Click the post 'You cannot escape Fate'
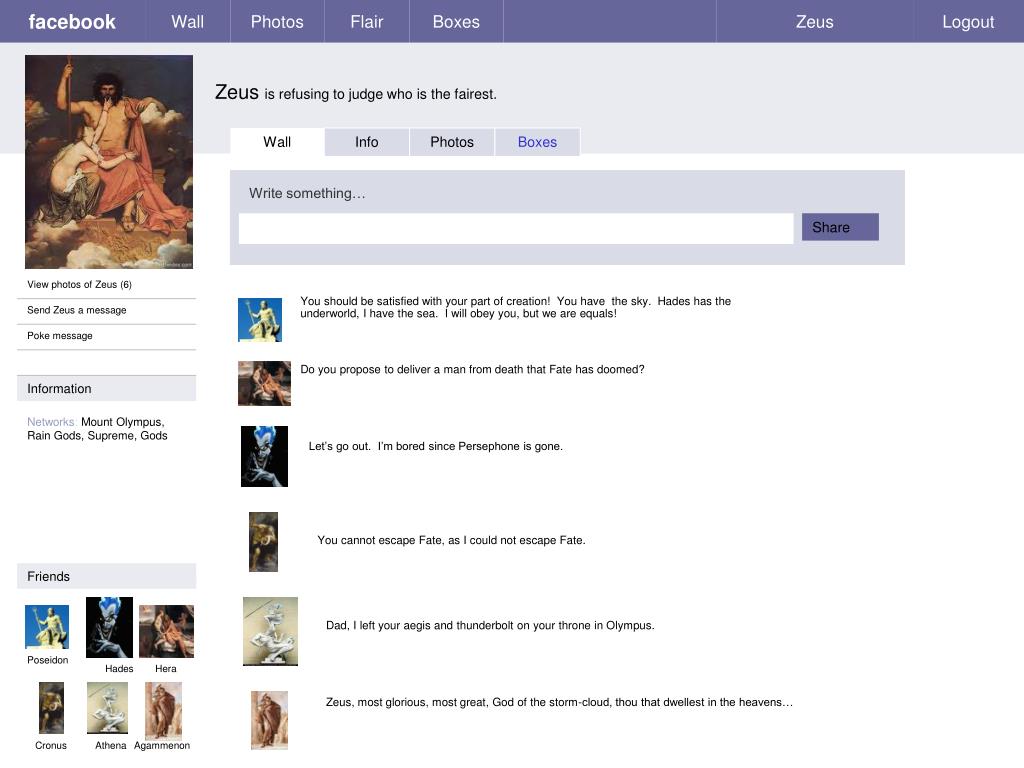The height and width of the screenshot is (768, 1024). (x=451, y=540)
